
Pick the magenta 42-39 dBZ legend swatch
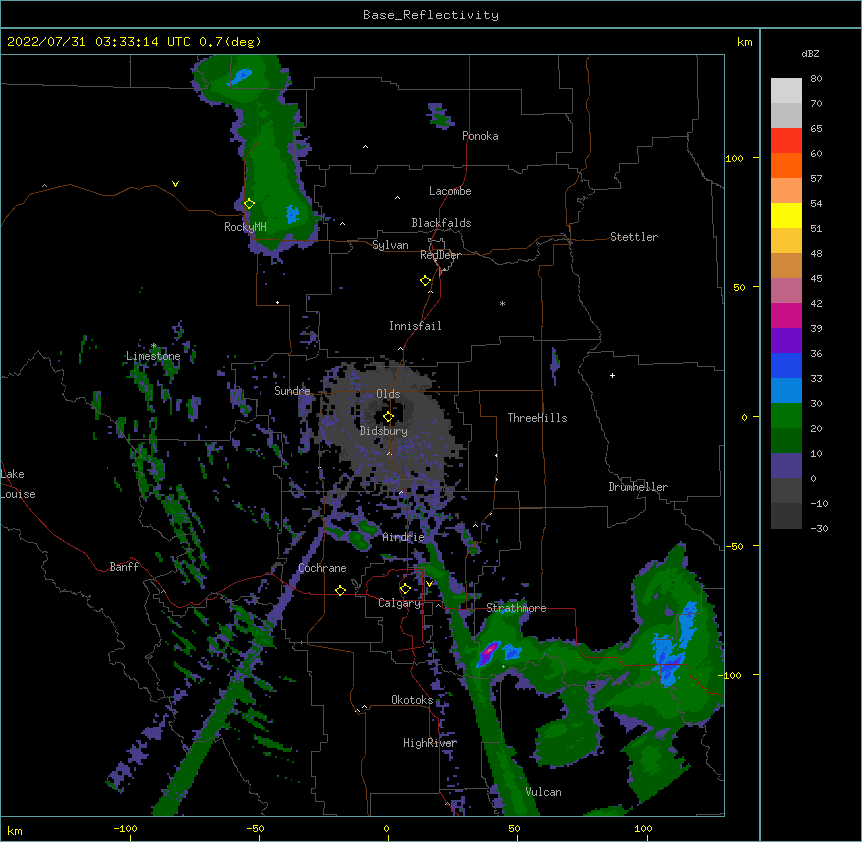click(786, 315)
